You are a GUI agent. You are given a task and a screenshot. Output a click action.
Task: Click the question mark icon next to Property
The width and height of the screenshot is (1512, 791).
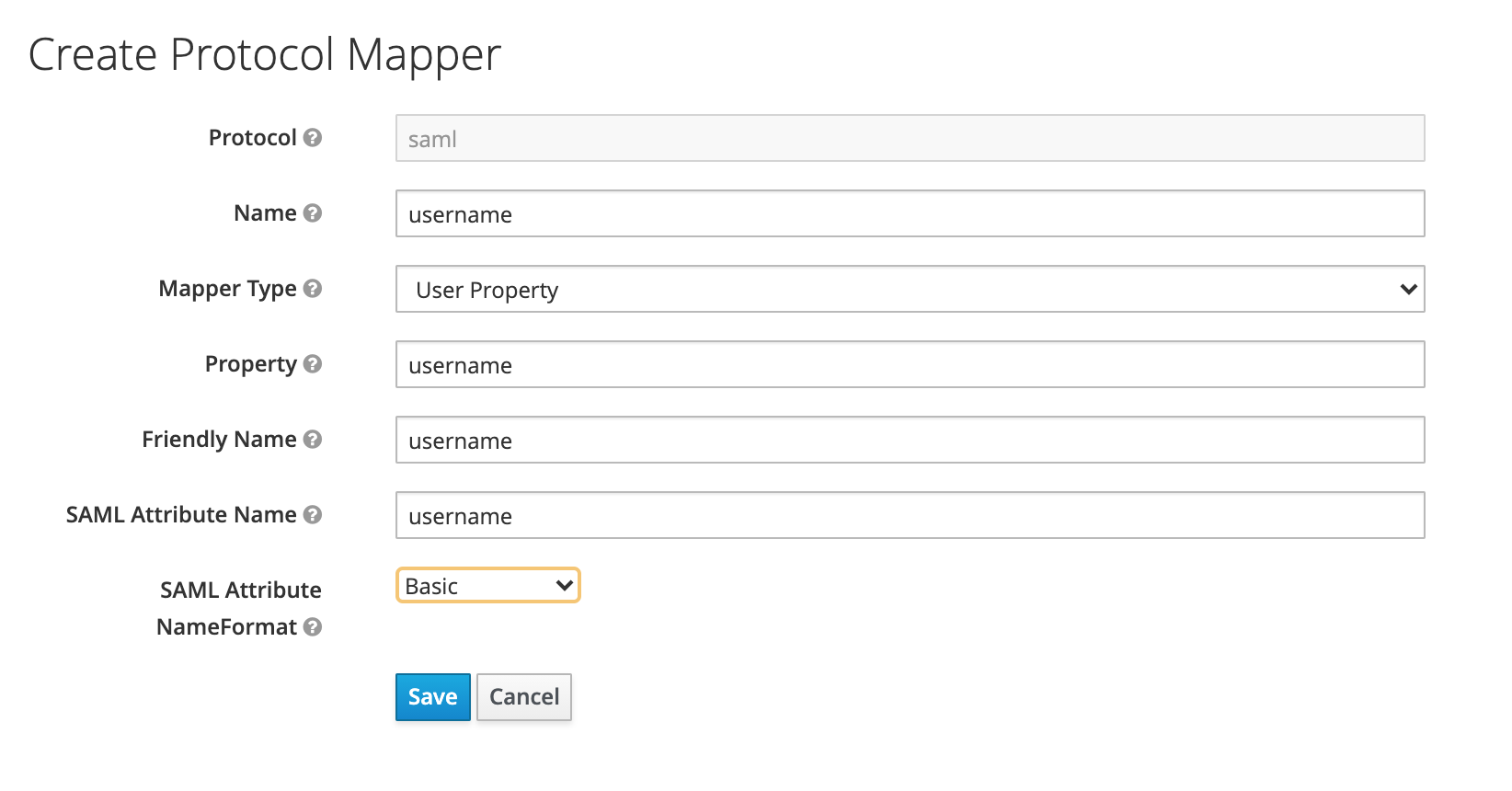point(313,364)
